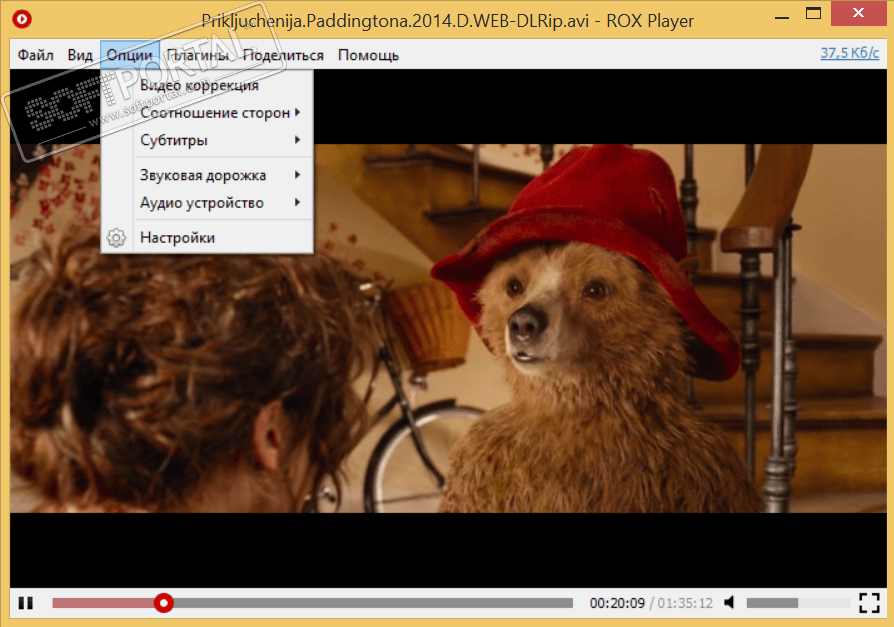Expand the Соотношение сторон submenu

(207, 113)
